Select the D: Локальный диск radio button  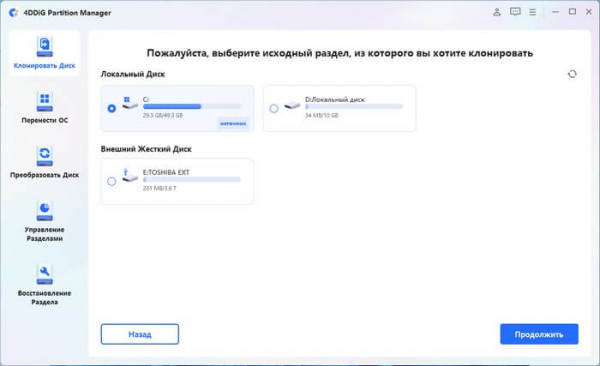click(x=274, y=108)
